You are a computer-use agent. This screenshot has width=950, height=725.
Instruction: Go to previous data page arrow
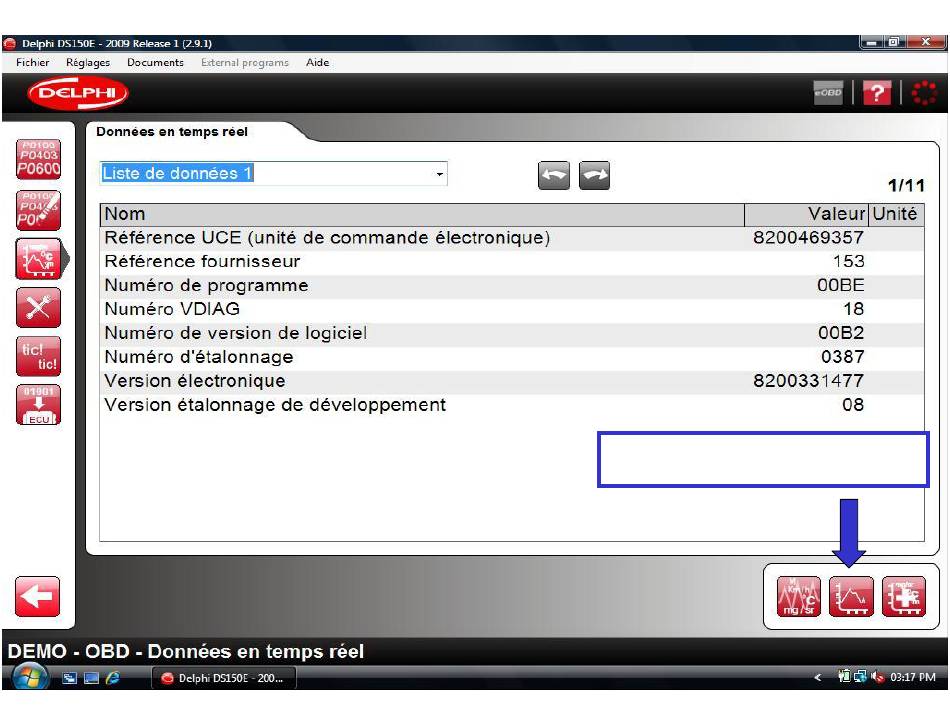(x=554, y=175)
